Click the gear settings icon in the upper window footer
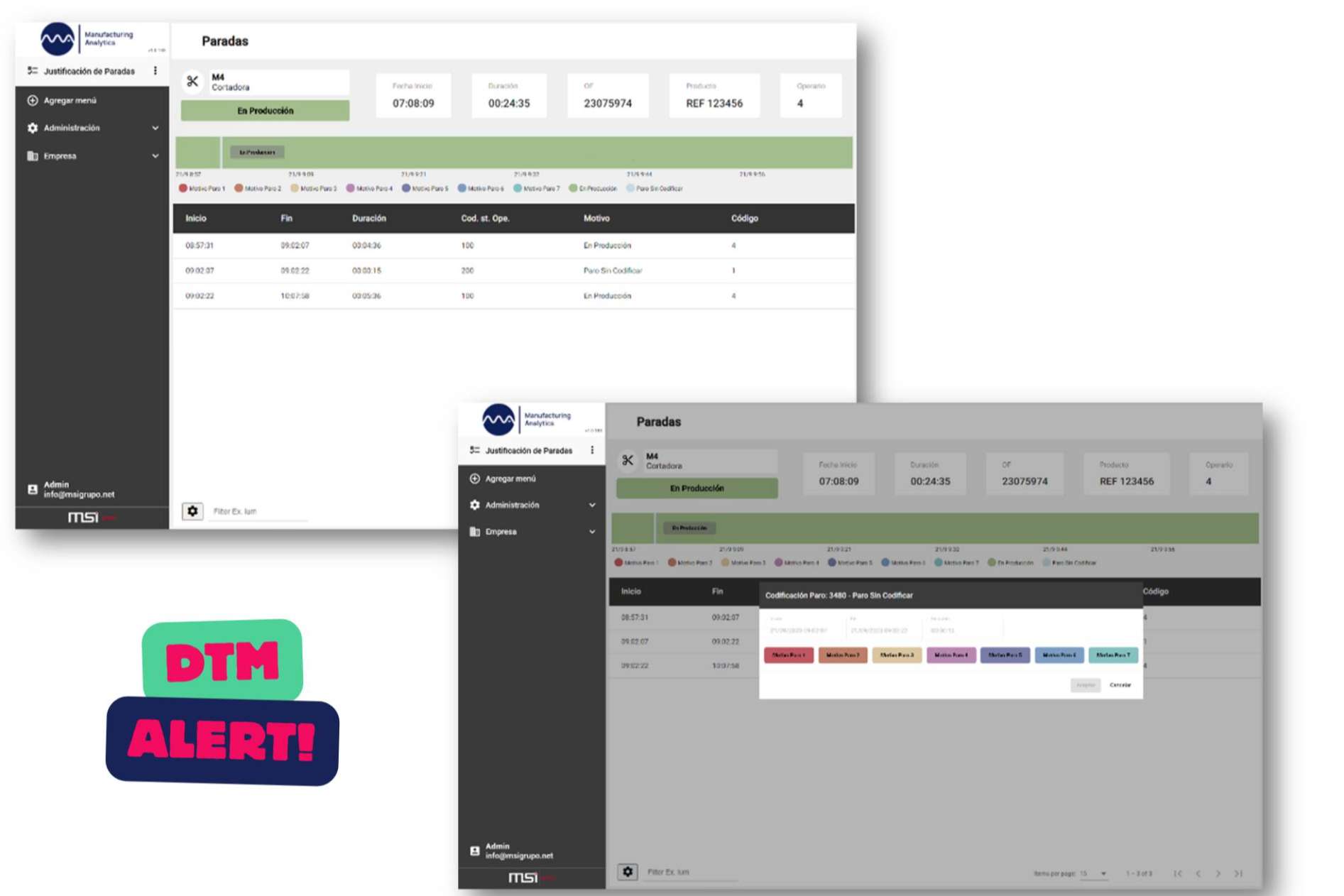Viewport: 1344px width, 896px height. click(x=192, y=511)
